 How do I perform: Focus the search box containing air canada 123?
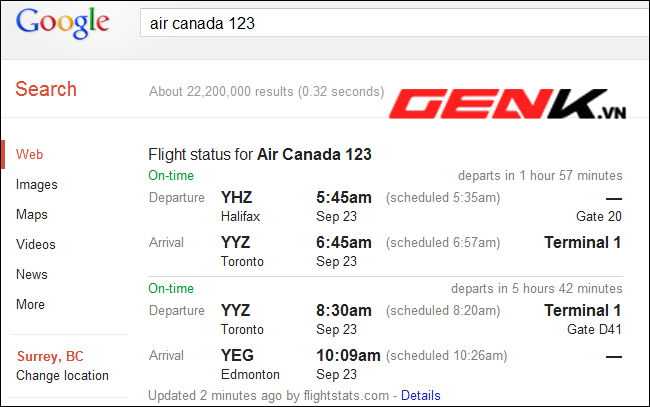click(x=395, y=23)
